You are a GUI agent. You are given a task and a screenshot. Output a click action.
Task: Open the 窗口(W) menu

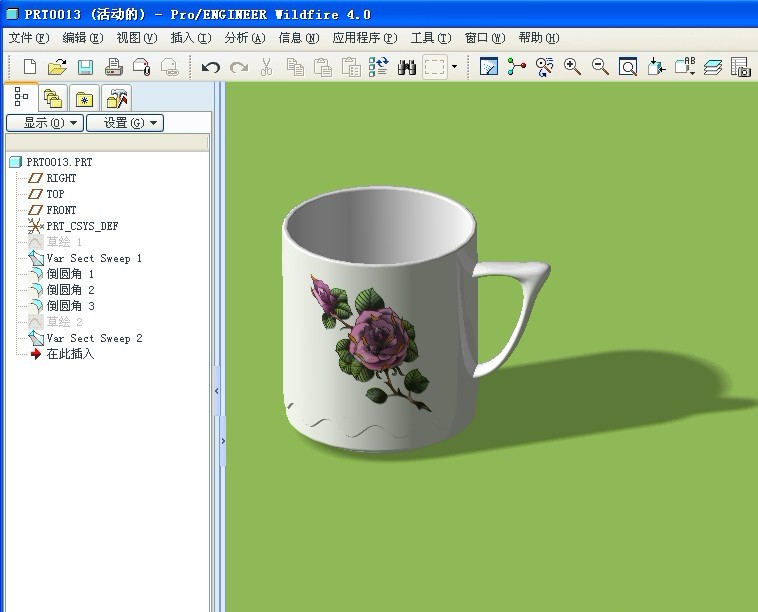tap(485, 38)
